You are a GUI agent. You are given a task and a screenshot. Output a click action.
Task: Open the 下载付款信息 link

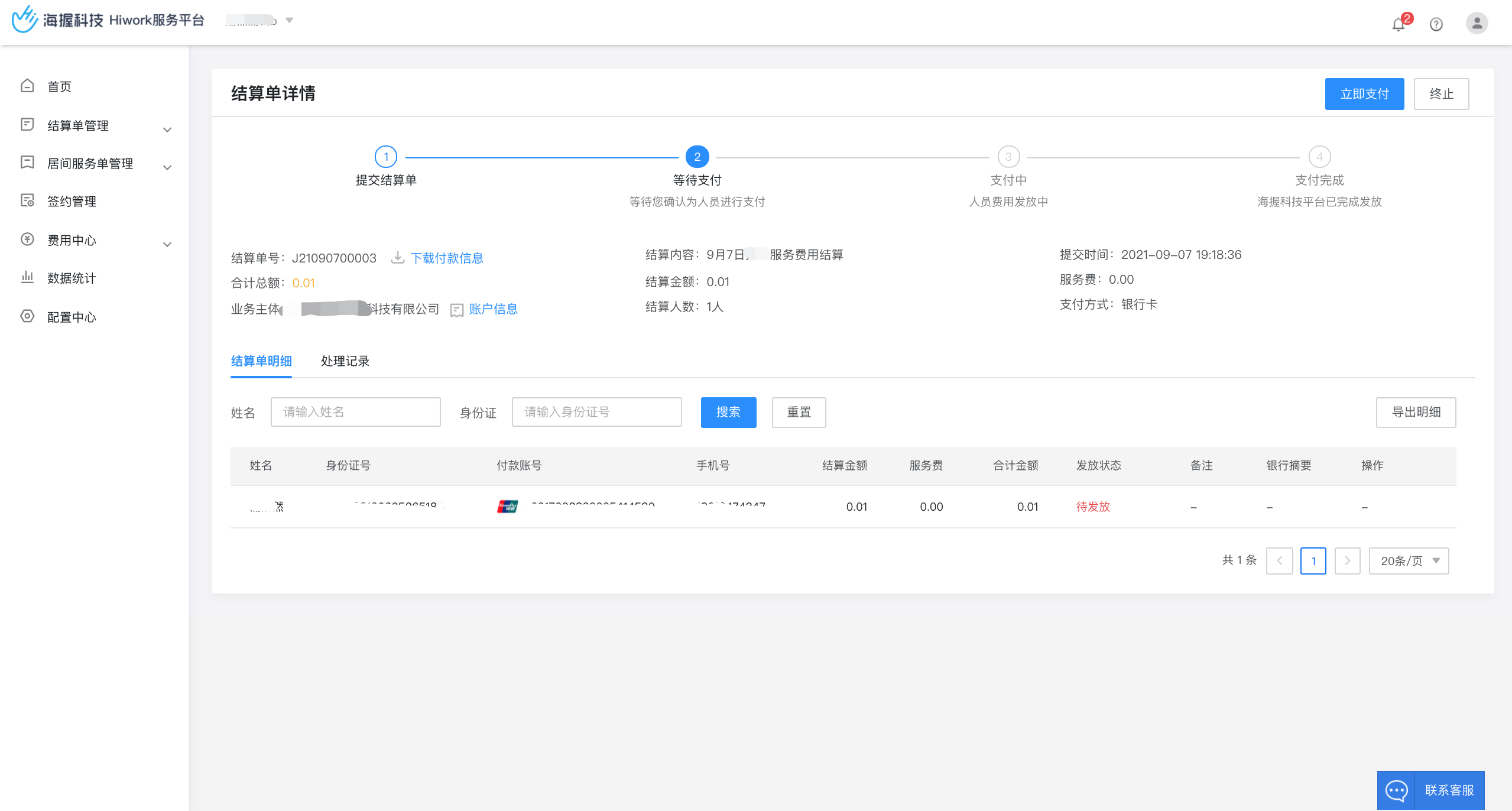[446, 258]
